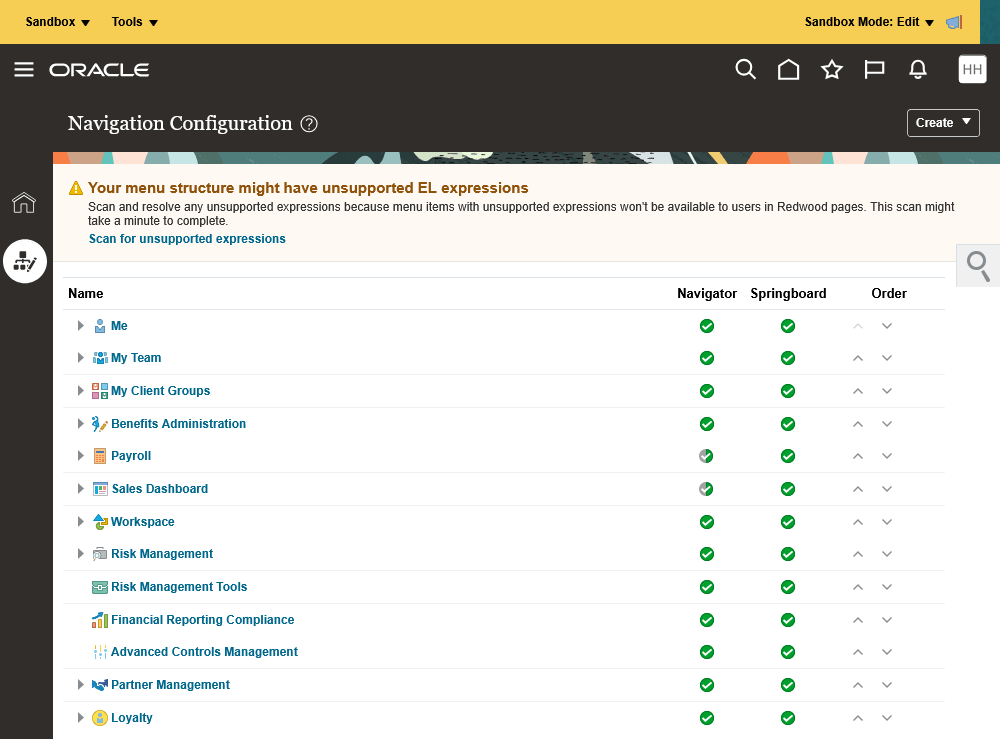Expand the Me tree node
This screenshot has height=739, width=1000.
(x=80, y=326)
